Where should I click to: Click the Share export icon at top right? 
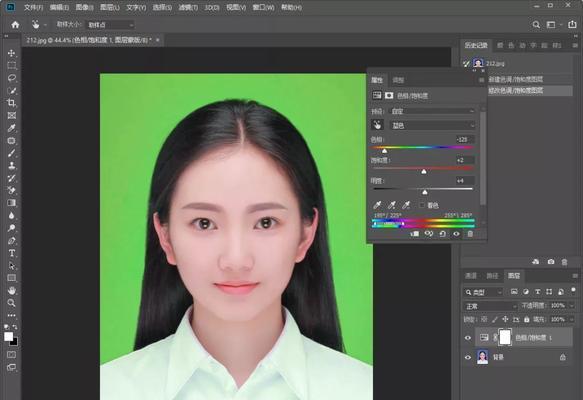(572, 25)
